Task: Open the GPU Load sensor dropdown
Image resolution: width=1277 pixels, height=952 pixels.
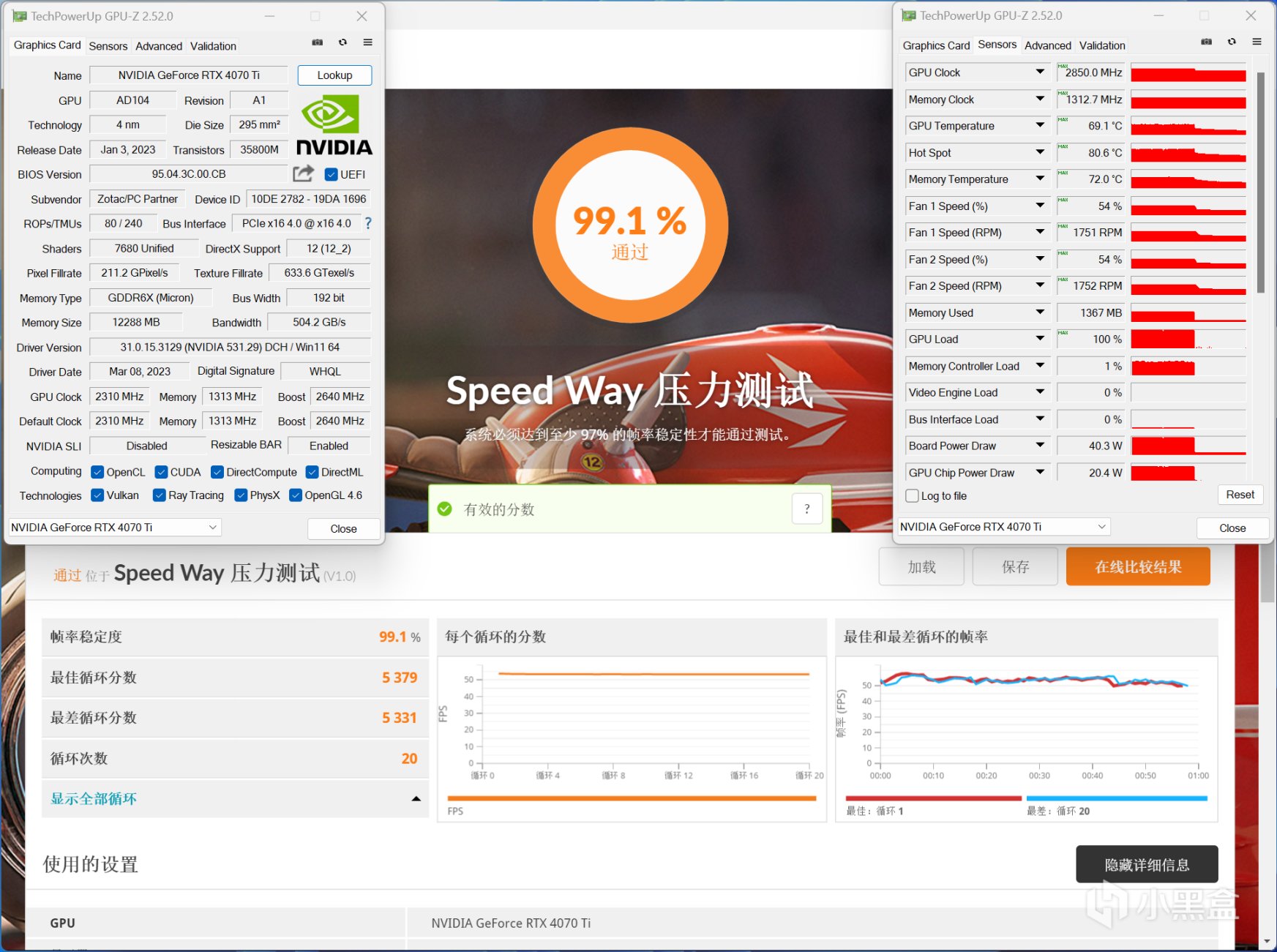Action: coord(1040,339)
